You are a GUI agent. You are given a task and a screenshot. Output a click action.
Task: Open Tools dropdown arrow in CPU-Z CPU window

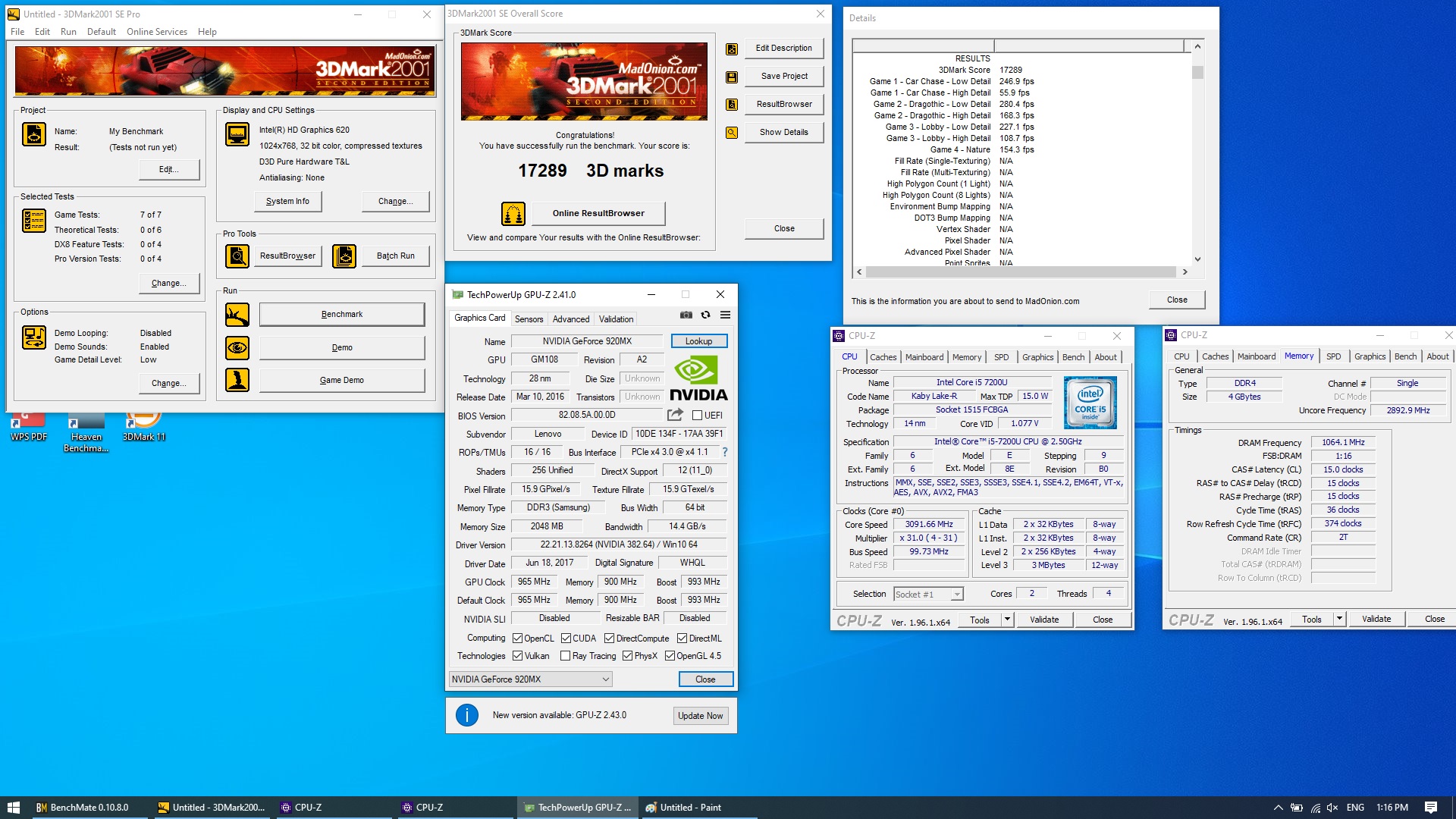click(1007, 620)
